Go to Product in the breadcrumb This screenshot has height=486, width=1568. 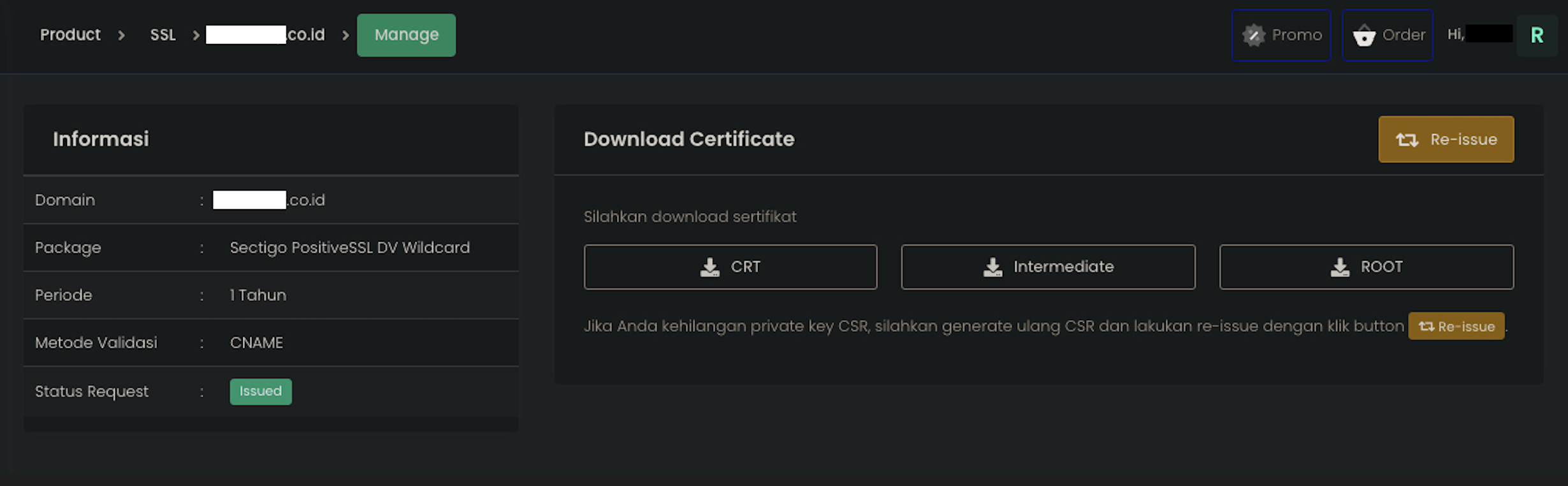click(70, 35)
